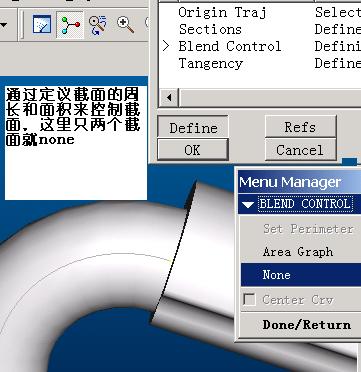Choose None in the Blend Control menu

[301, 275]
